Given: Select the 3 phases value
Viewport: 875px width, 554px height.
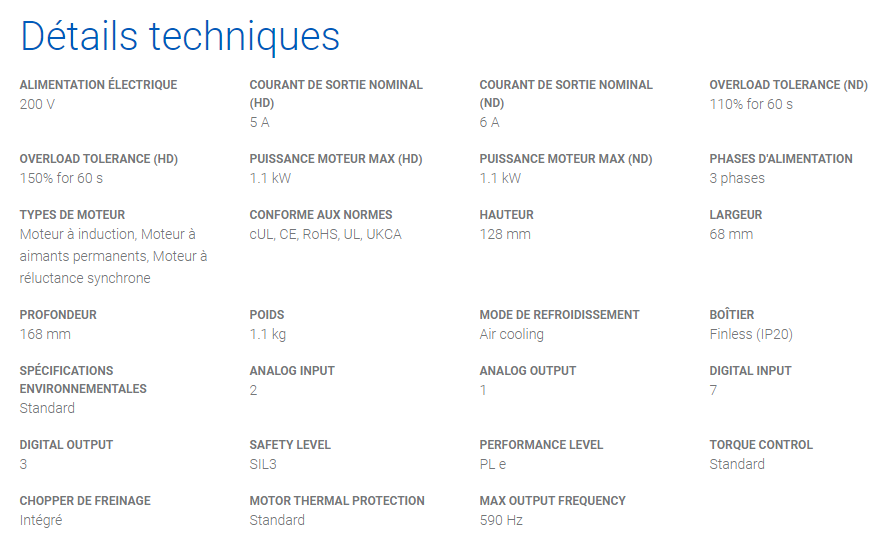Looking at the screenshot, I should (x=737, y=179).
